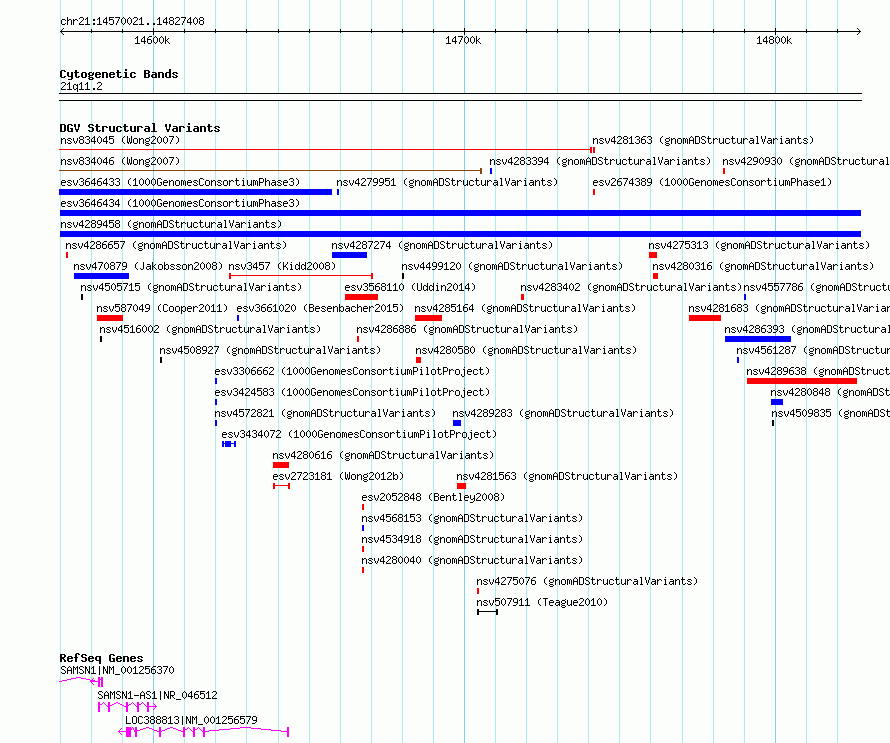
Task: Click the esv3306662 pilot project label
Action: click(352, 371)
